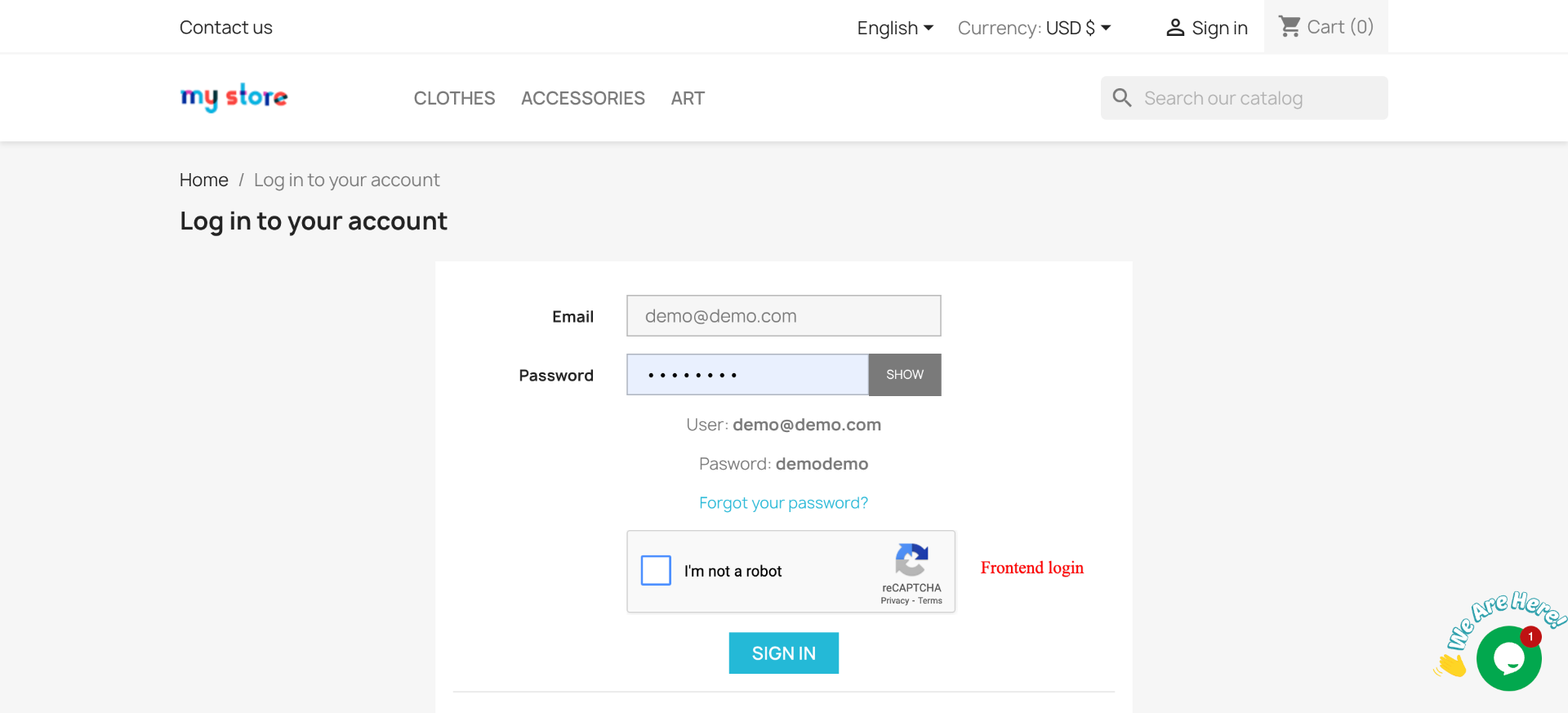Viewport: 1568px width, 713px height.
Task: Toggle password visibility with SHOW
Action: [x=904, y=375]
